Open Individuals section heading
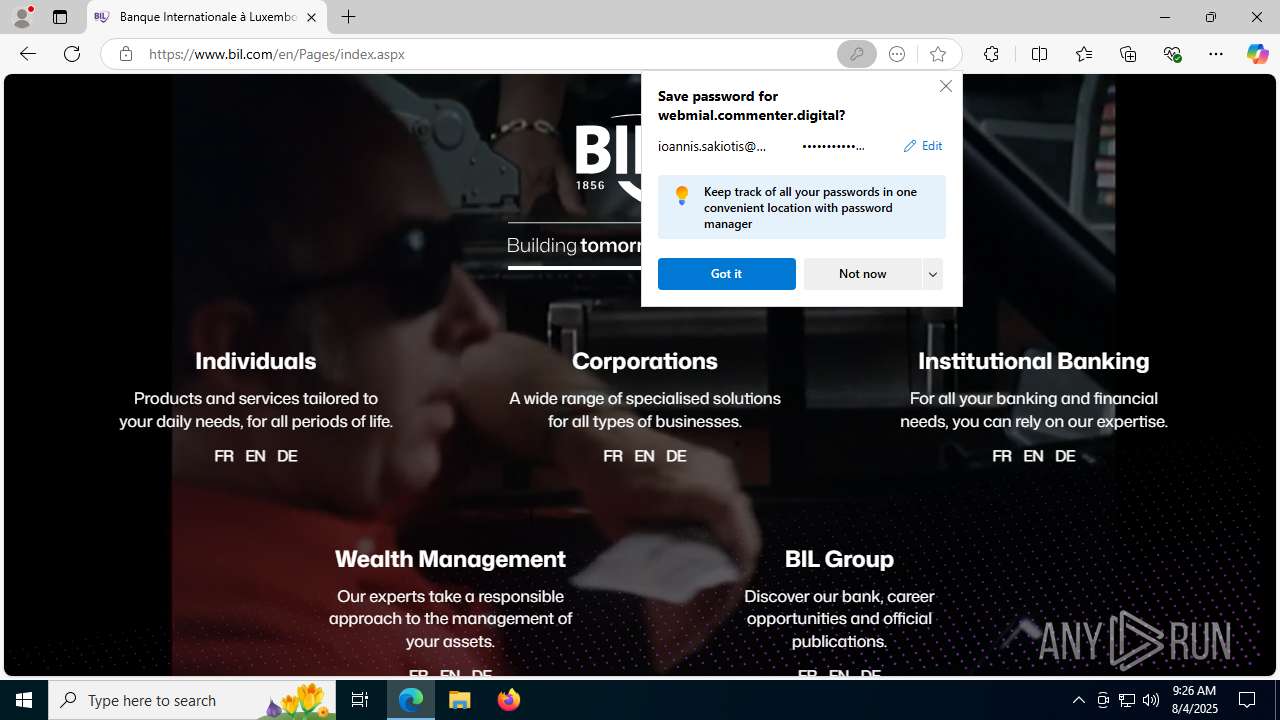Image resolution: width=1280 pixels, height=720 pixels. [x=255, y=361]
